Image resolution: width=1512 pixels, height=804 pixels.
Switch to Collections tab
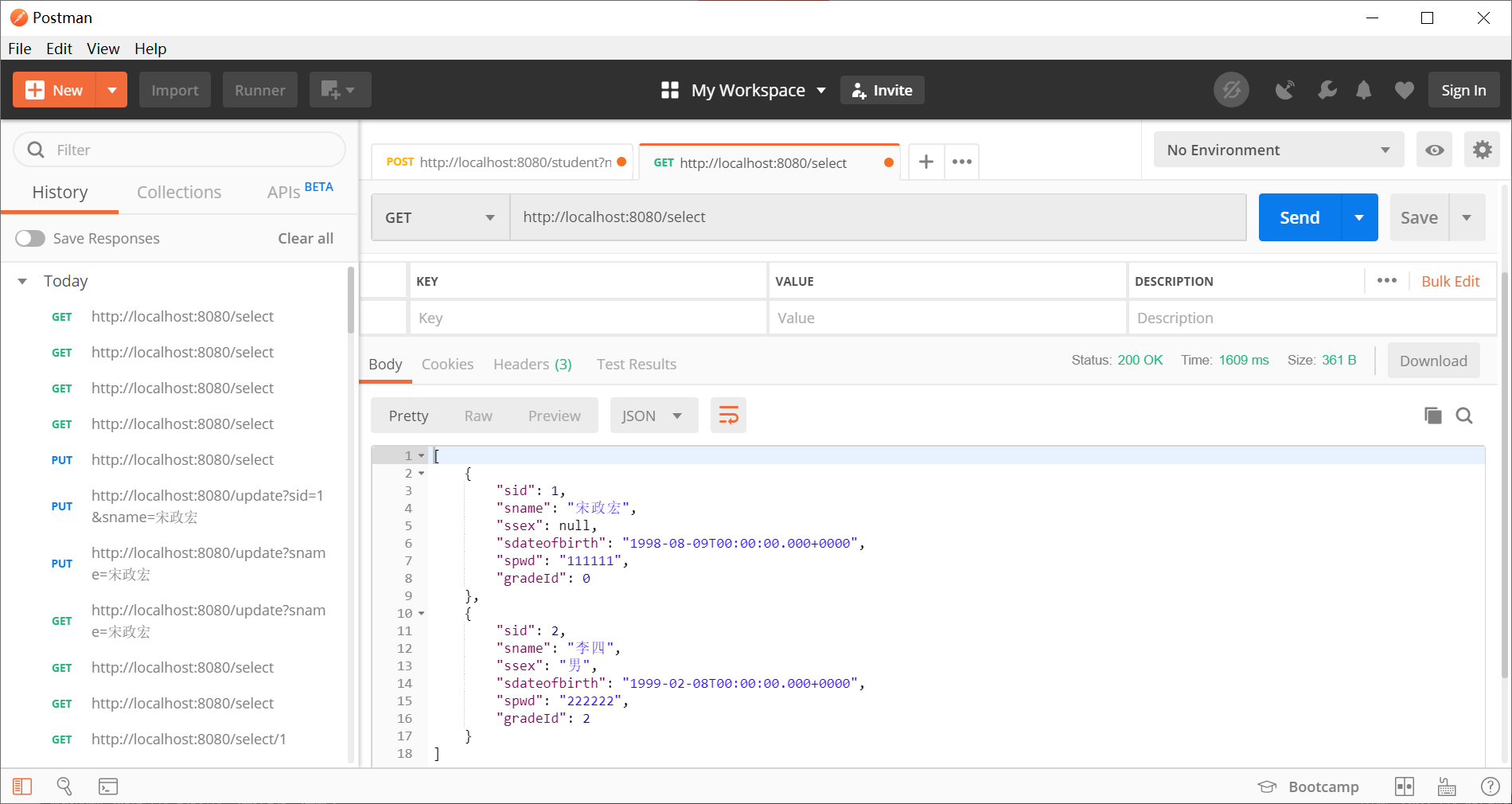click(x=179, y=192)
